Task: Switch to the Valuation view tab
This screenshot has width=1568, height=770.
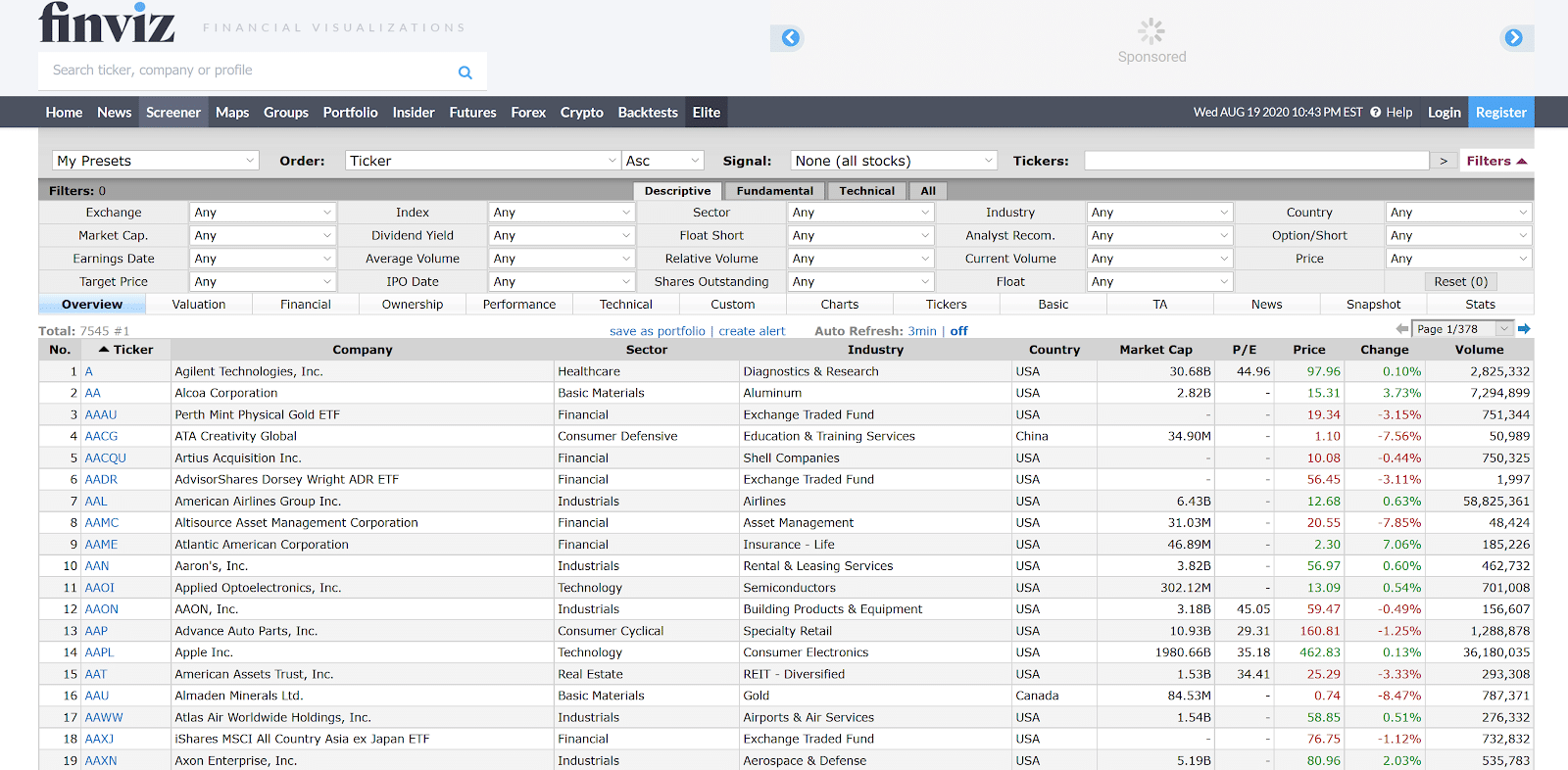Action: [199, 305]
